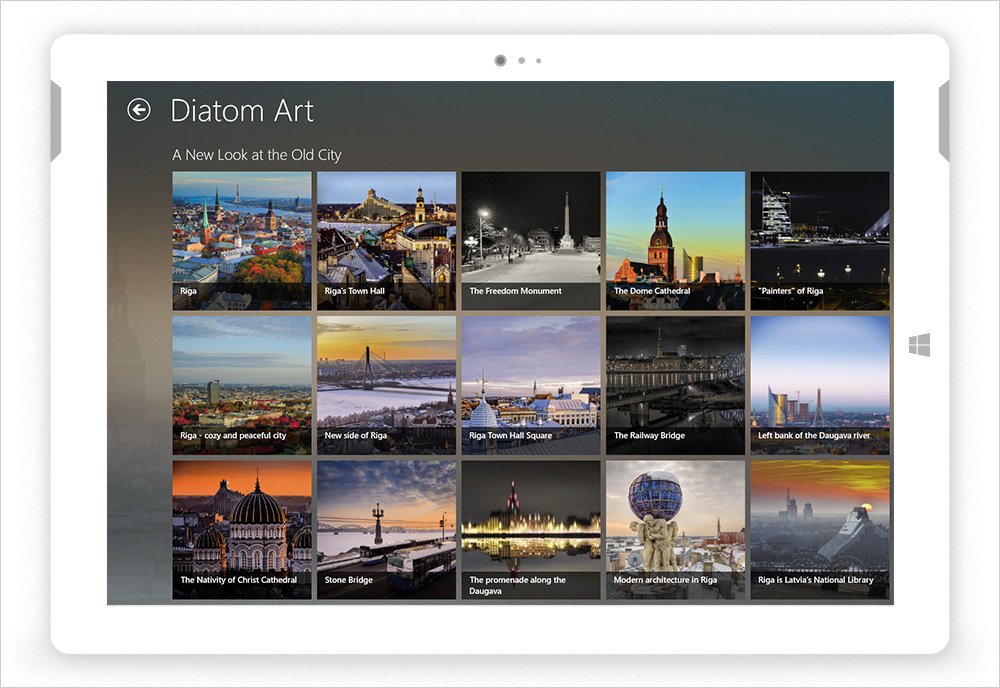Open the Riga's Town Hall tile

(386, 240)
